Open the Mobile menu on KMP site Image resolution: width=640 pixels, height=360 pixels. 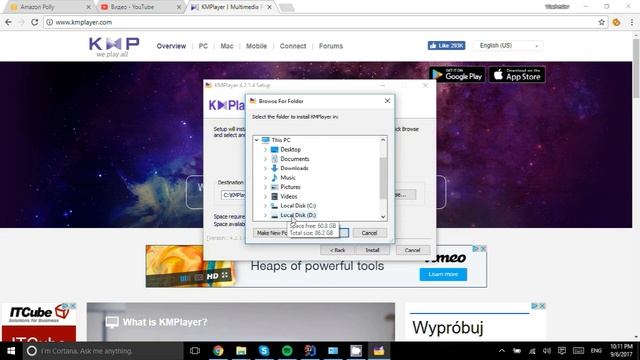click(256, 46)
